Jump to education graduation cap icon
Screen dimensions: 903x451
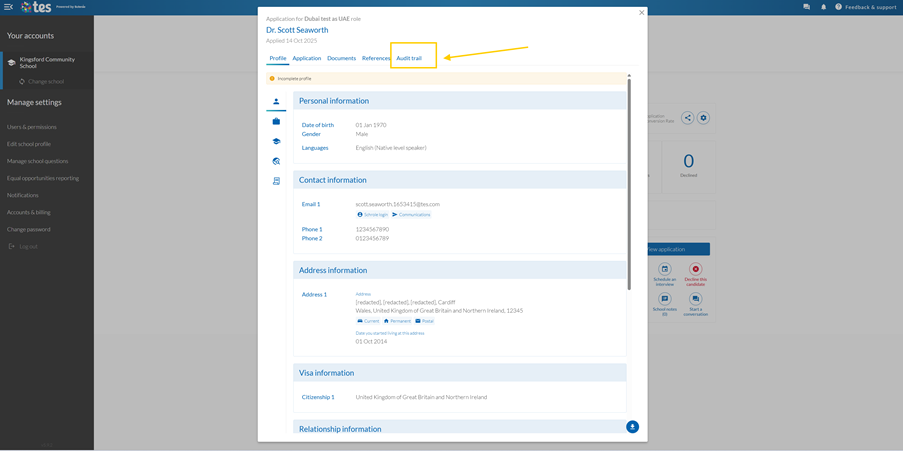point(276,141)
